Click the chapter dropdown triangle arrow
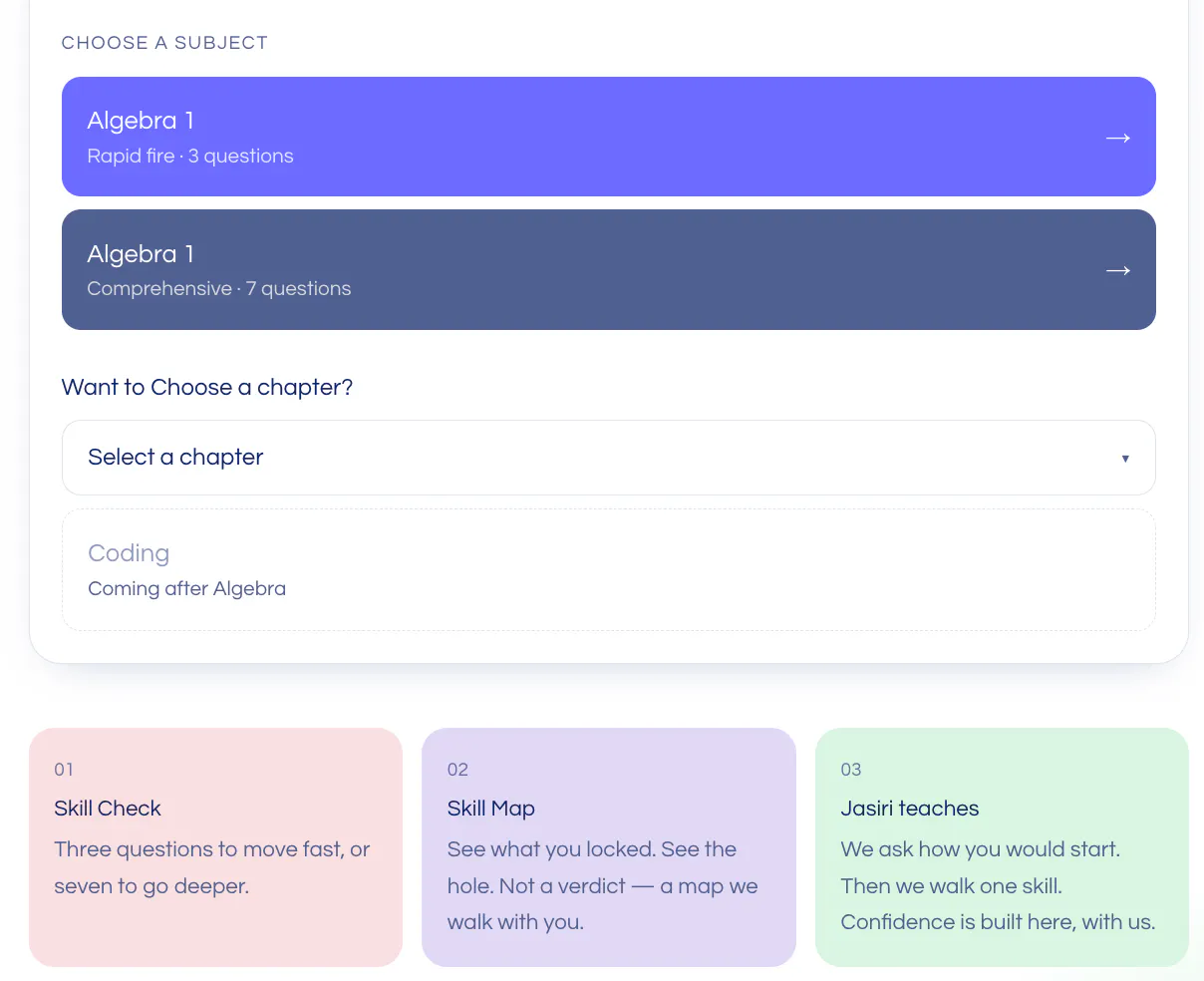The width and height of the screenshot is (1204, 981). [1125, 459]
